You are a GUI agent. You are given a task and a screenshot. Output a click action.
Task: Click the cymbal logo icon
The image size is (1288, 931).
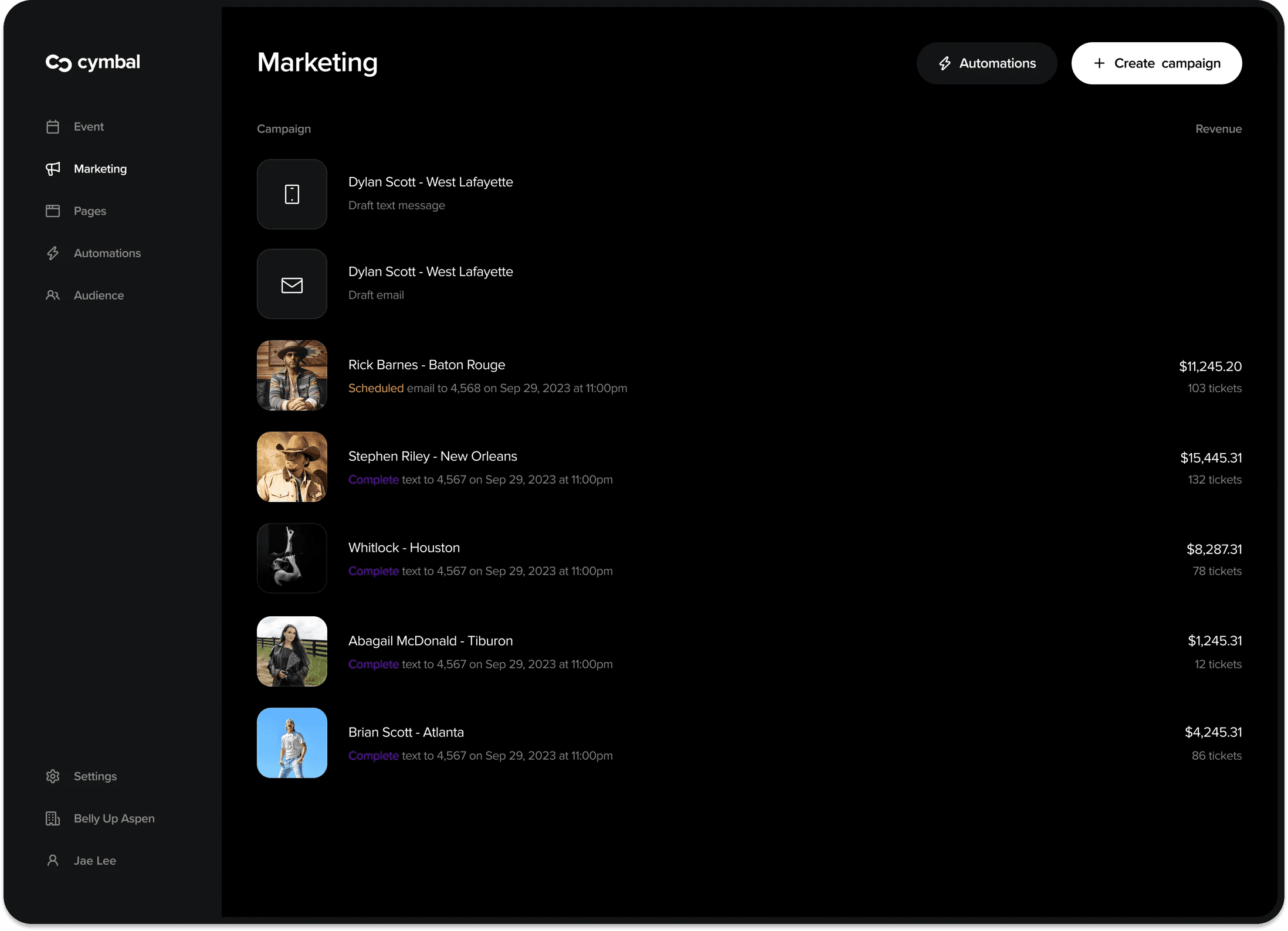tap(59, 63)
